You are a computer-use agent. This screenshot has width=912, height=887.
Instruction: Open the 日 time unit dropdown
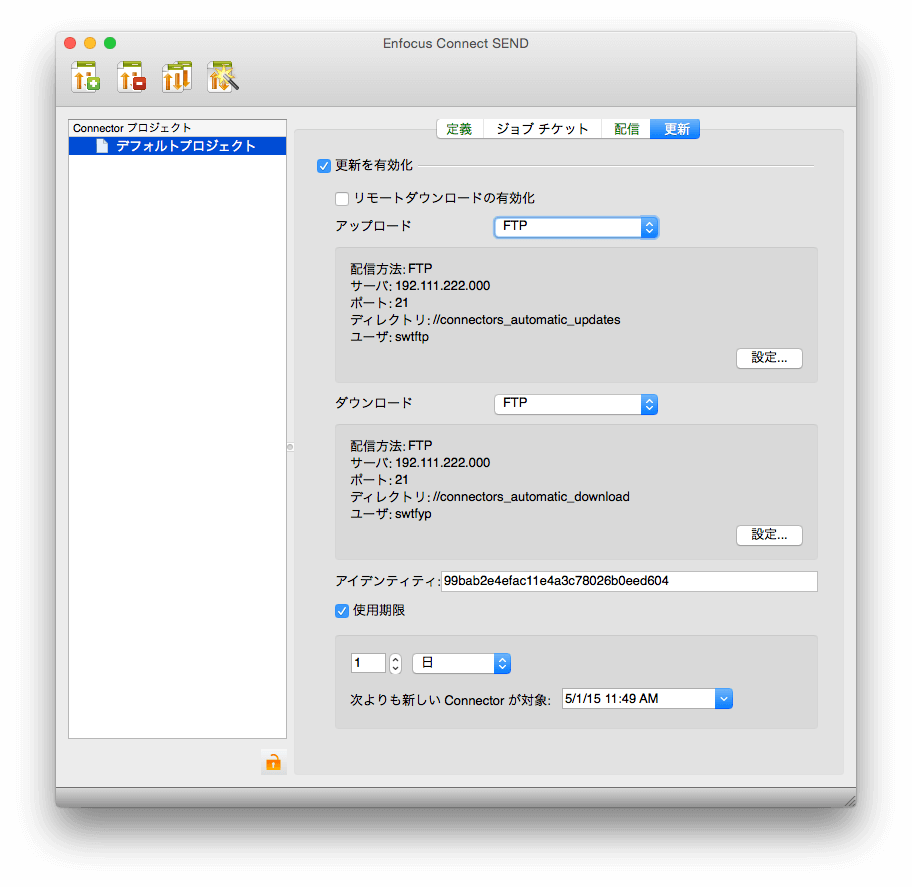click(461, 663)
